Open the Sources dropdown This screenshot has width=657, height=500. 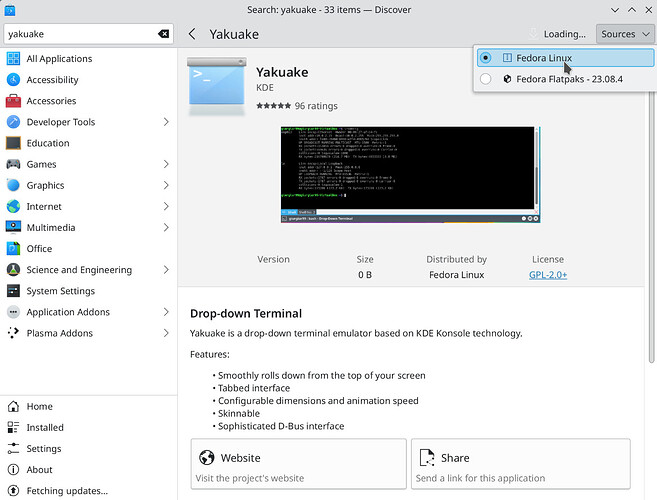point(625,34)
